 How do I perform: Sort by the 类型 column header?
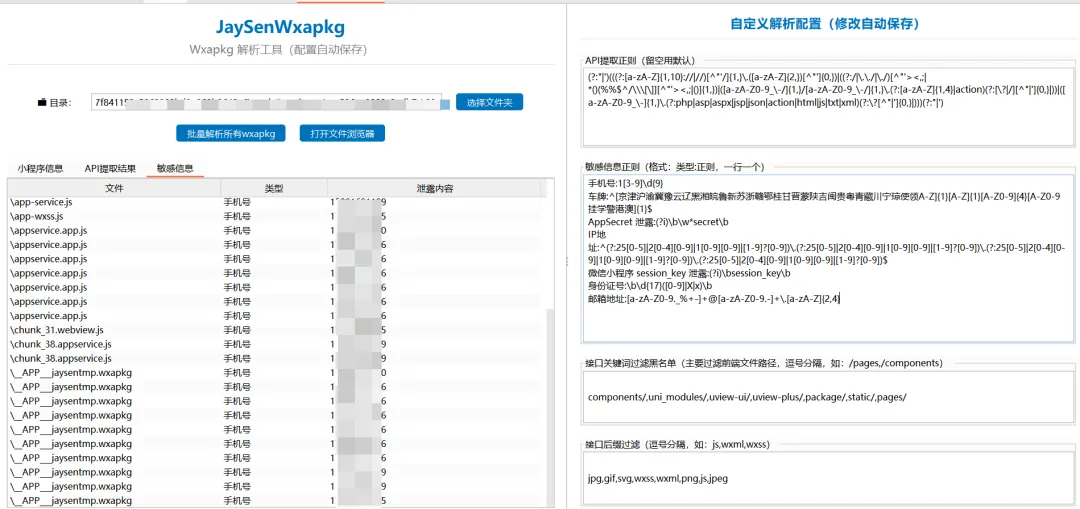274,188
